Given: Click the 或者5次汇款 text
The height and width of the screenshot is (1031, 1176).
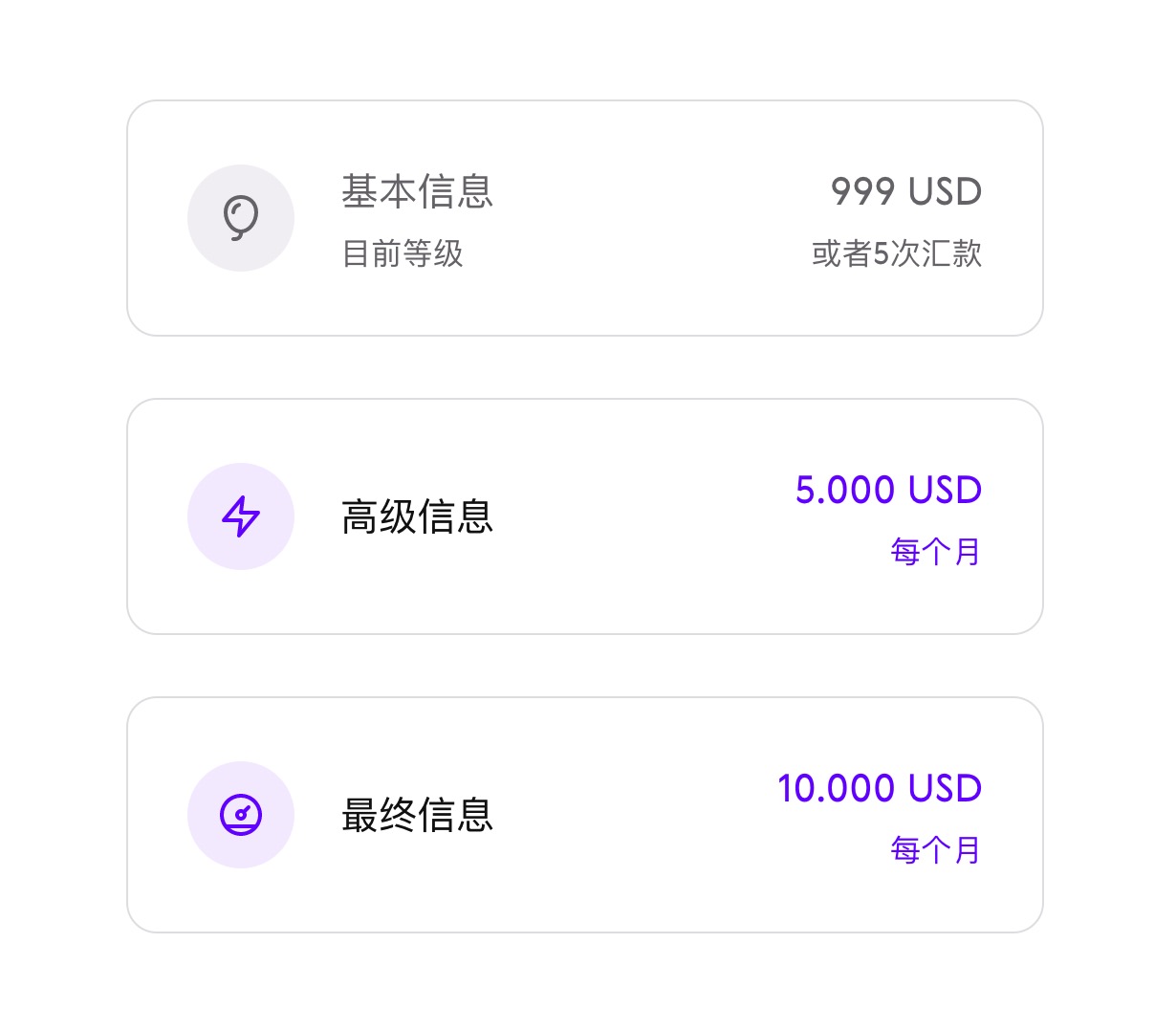Looking at the screenshot, I should tap(897, 254).
